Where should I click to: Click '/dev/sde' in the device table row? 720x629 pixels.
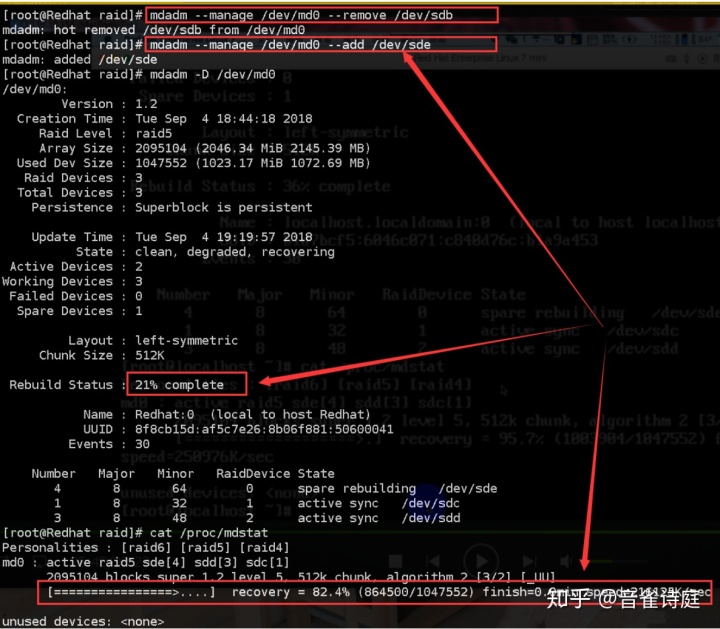click(x=468, y=488)
